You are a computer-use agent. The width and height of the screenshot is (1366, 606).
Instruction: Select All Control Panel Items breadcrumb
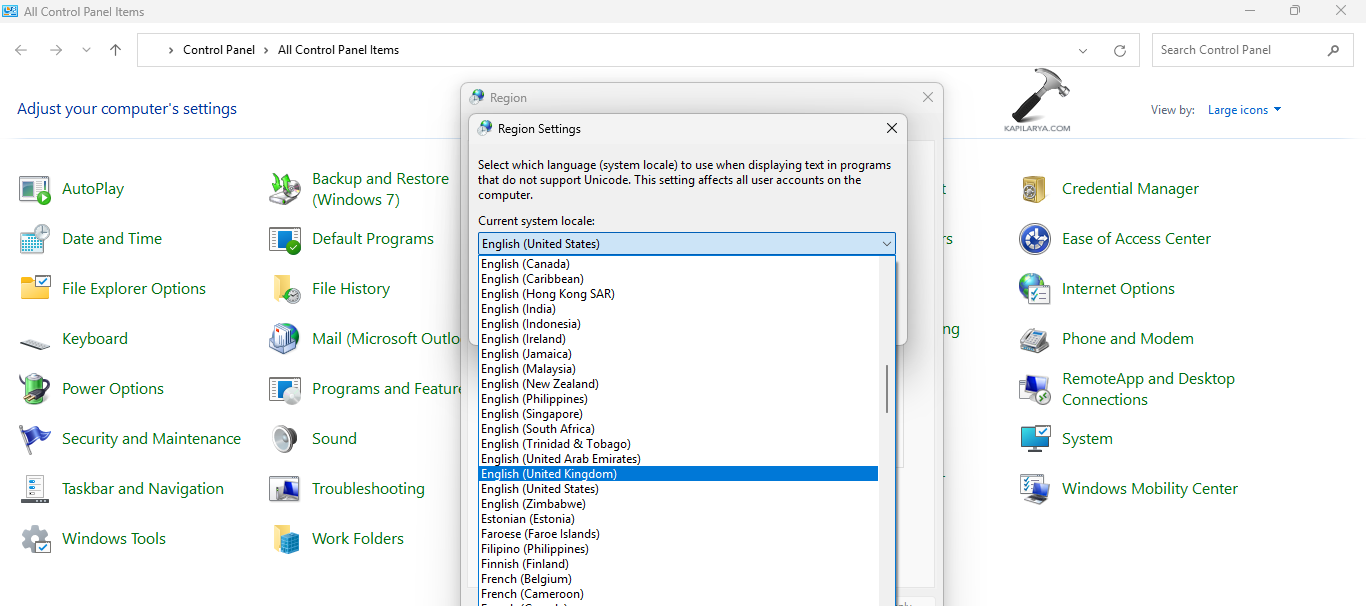[338, 49]
